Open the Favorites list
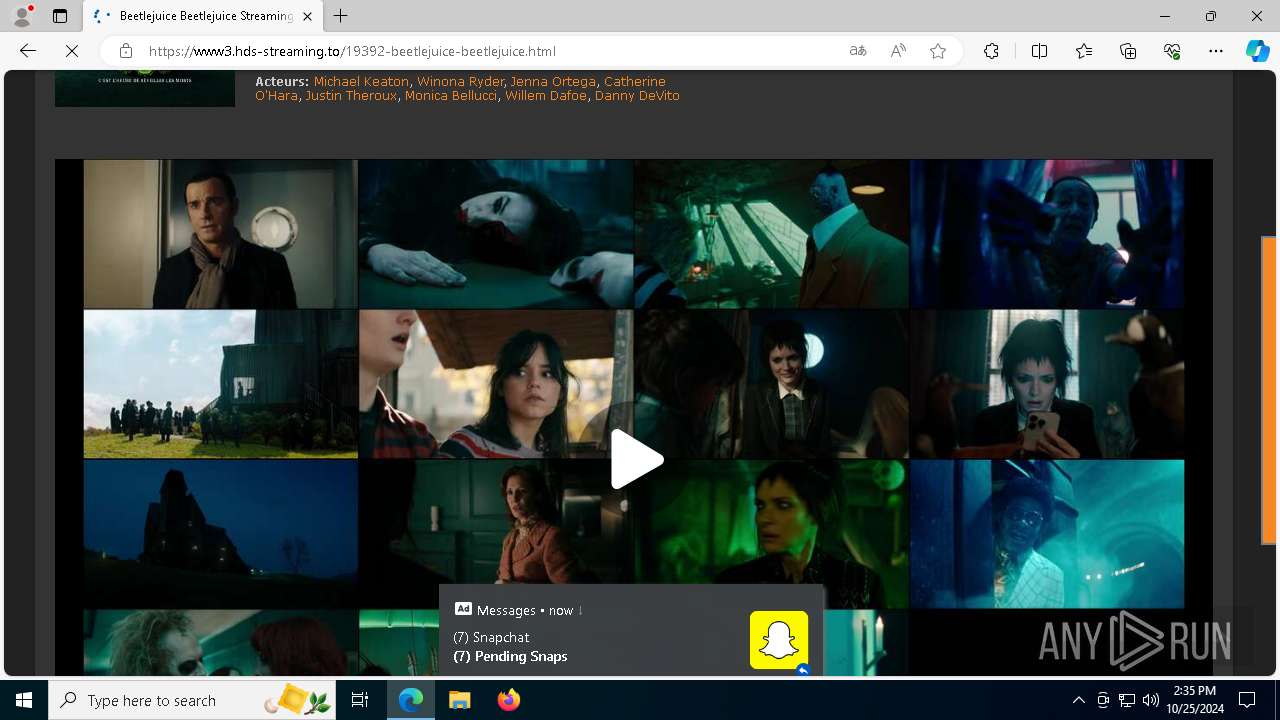 pyautogui.click(x=1084, y=51)
